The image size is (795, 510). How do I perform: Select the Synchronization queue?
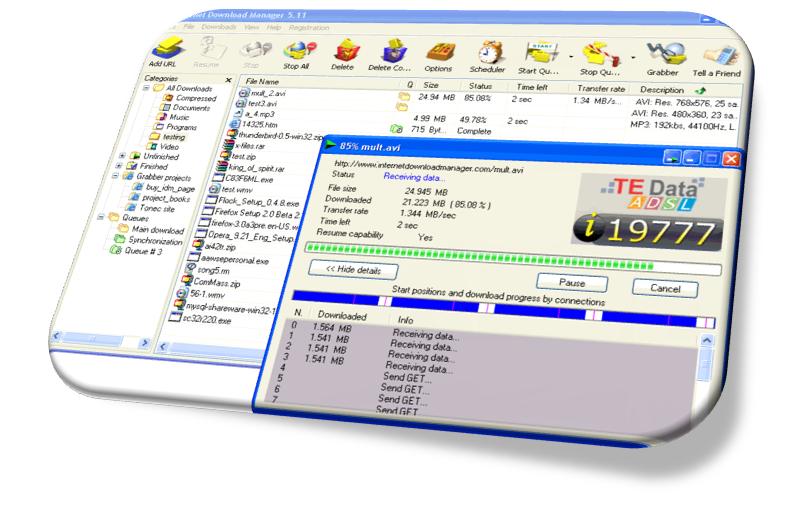(149, 241)
